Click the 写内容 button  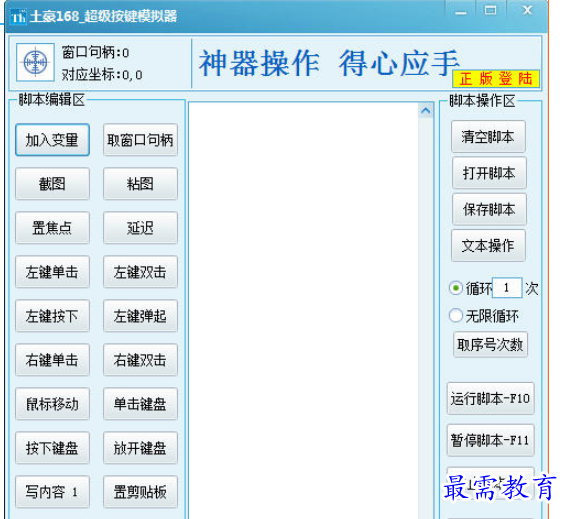(x=52, y=492)
